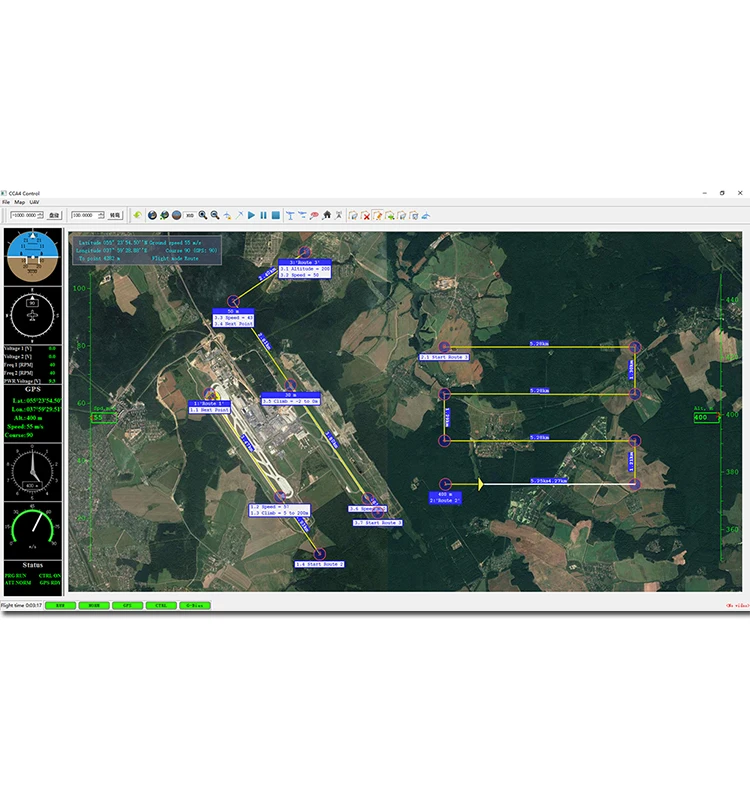Image resolution: width=750 pixels, height=800 pixels.
Task: Click the XID field in the toolbar
Action: 190,215
